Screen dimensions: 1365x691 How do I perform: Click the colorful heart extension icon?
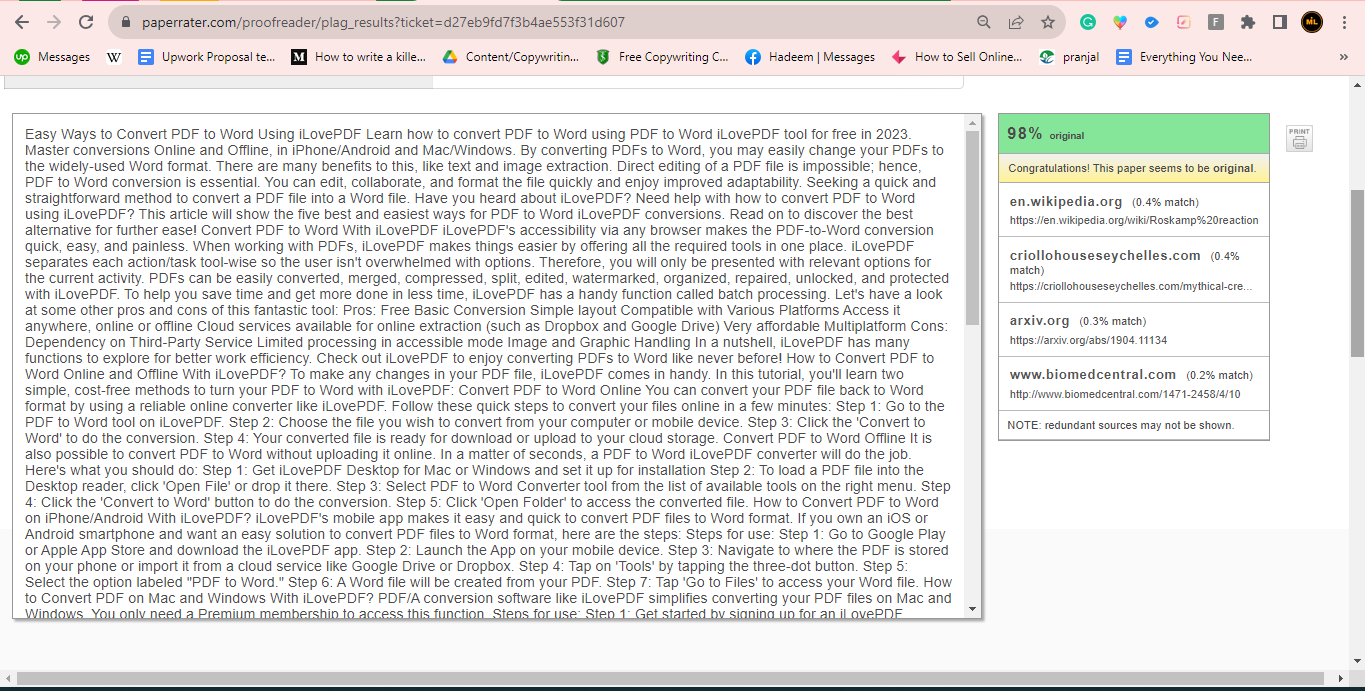pos(1120,22)
